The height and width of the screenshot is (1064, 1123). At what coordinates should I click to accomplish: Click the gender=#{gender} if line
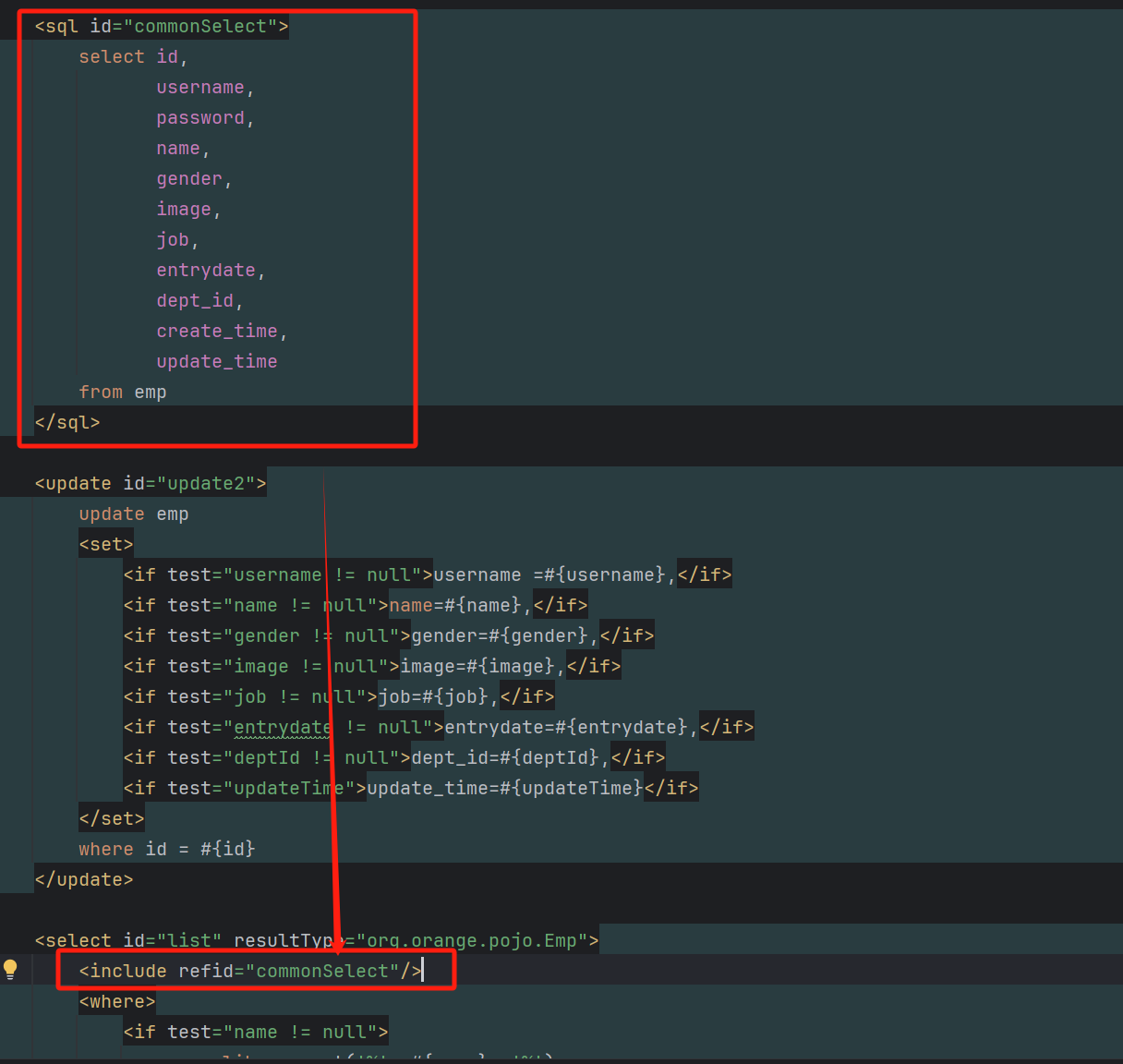[x=389, y=635]
